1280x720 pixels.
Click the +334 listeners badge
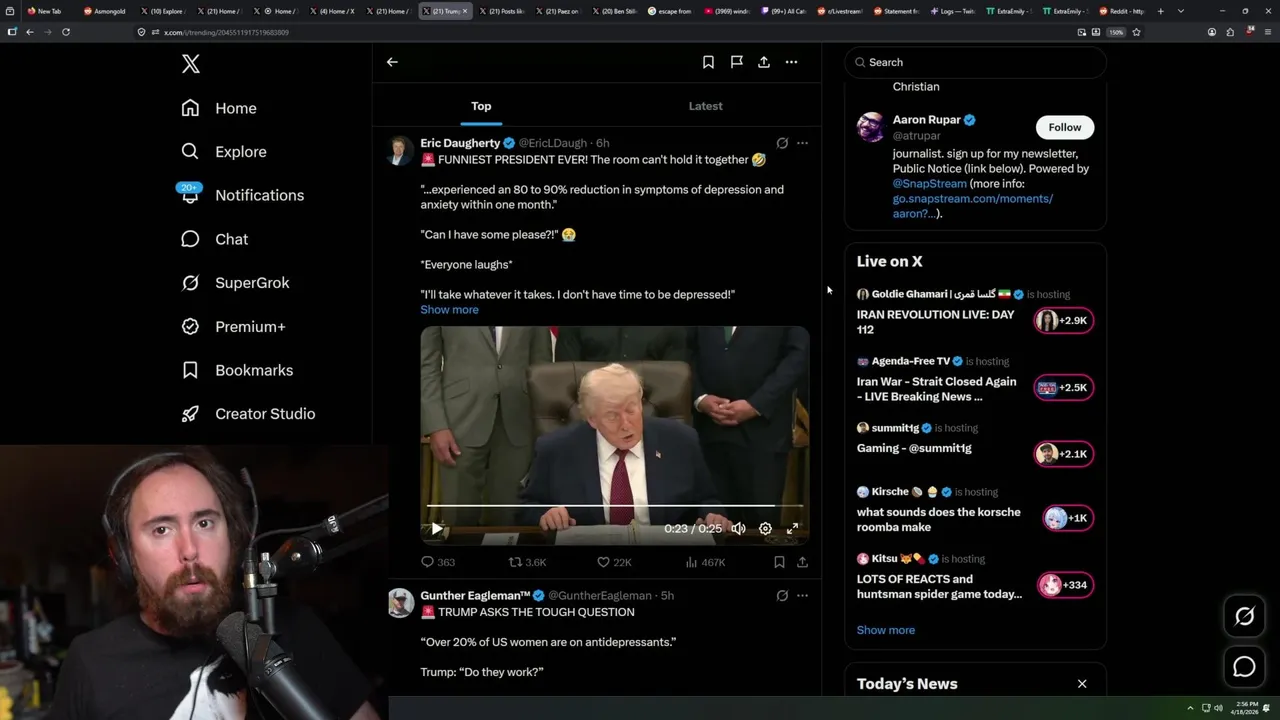1064,585
